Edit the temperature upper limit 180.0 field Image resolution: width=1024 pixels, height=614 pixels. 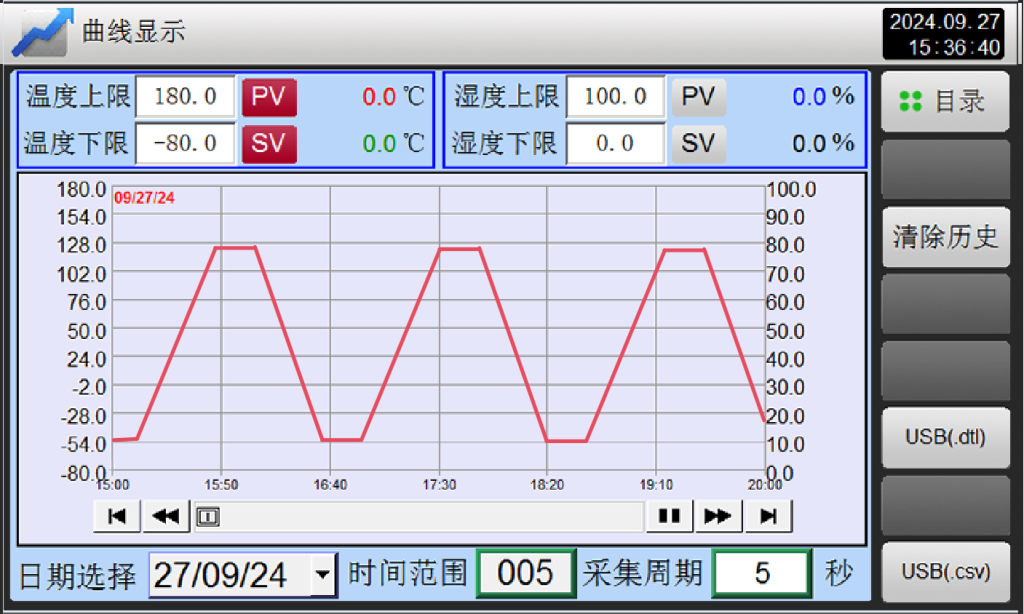[185, 97]
